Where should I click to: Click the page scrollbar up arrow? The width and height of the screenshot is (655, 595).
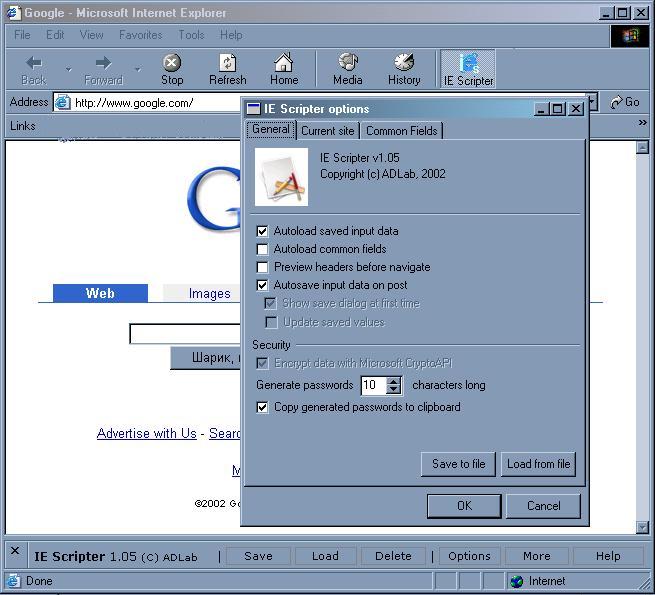(642, 147)
